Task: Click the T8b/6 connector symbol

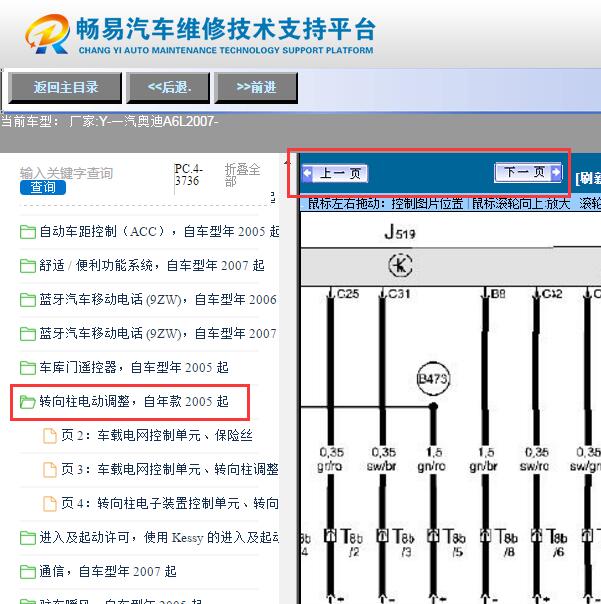Action: [x=537, y=535]
